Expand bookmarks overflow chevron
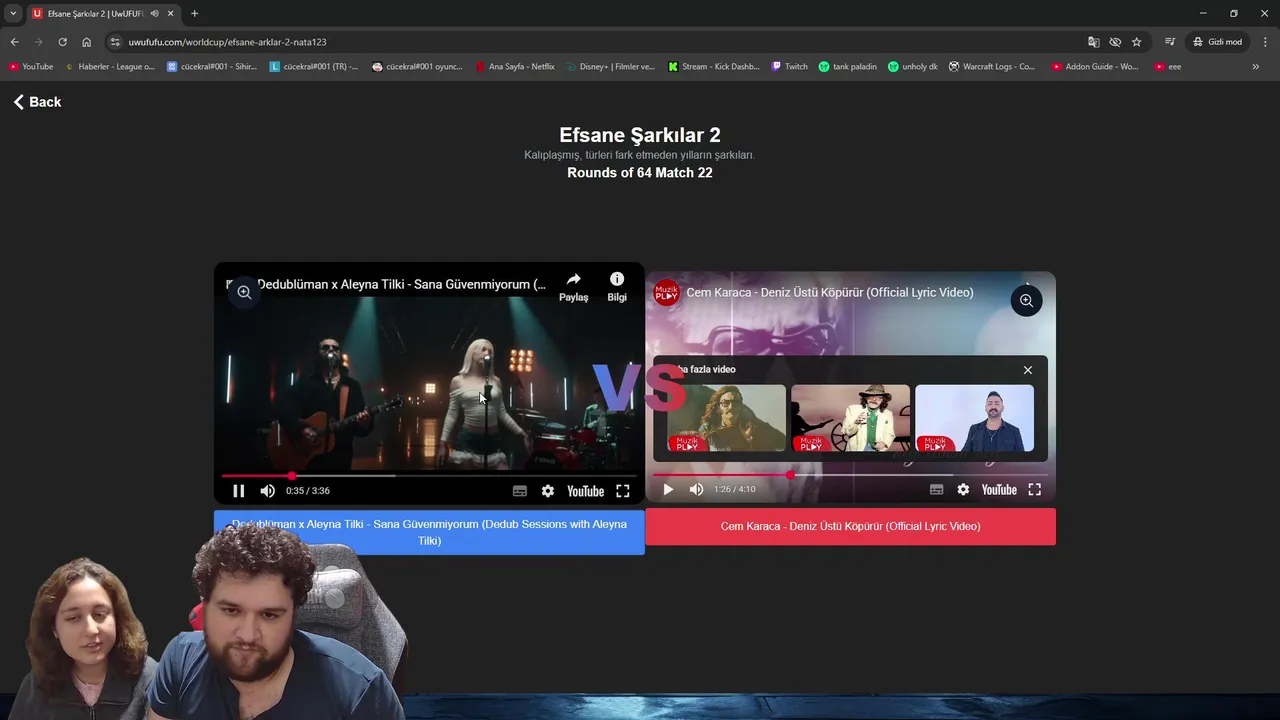This screenshot has width=1280, height=720. (1256, 67)
